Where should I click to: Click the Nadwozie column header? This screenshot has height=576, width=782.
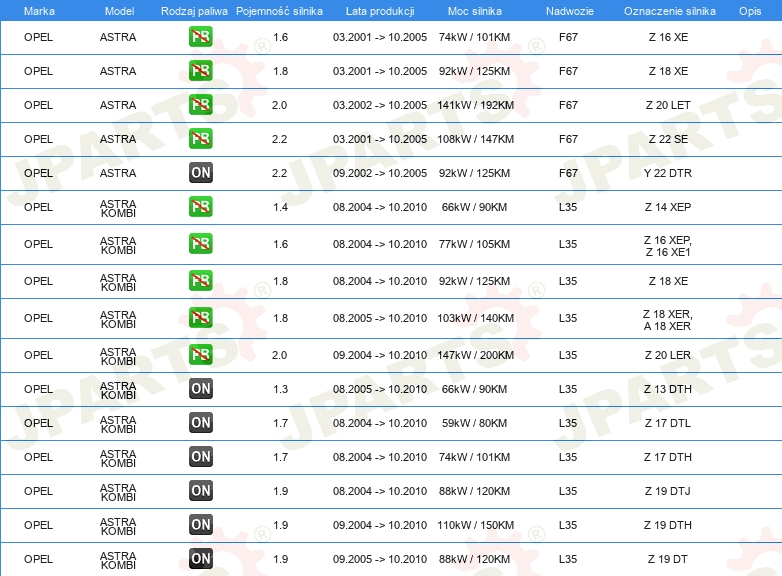tap(570, 11)
